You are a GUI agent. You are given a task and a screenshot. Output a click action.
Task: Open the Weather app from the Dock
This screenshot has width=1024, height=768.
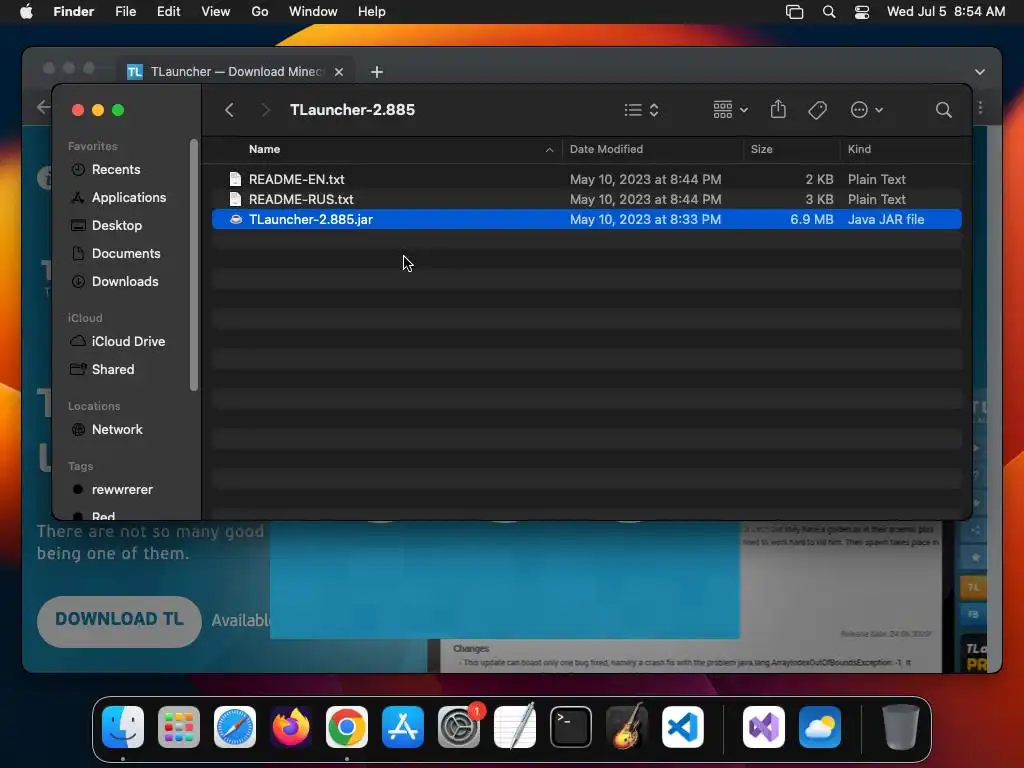coord(820,727)
